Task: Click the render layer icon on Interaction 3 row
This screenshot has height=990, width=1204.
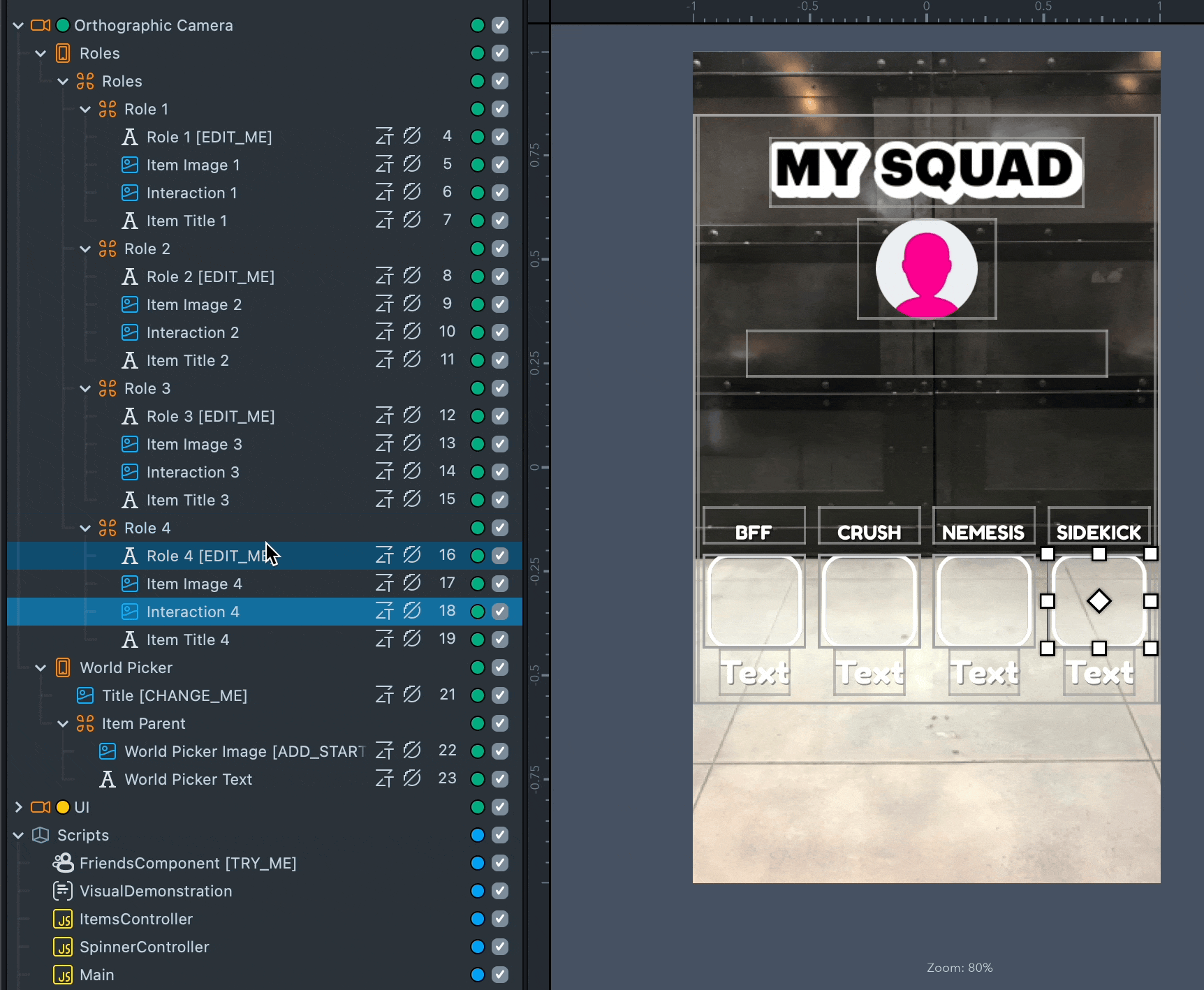Action: (384, 472)
